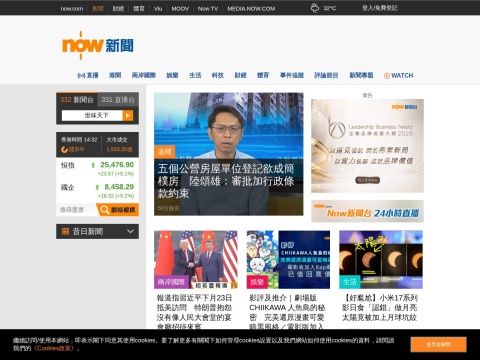The width and height of the screenshot is (480, 360).
Task: Open the 兩岸國際 section in main navigation
Action: tap(144, 75)
